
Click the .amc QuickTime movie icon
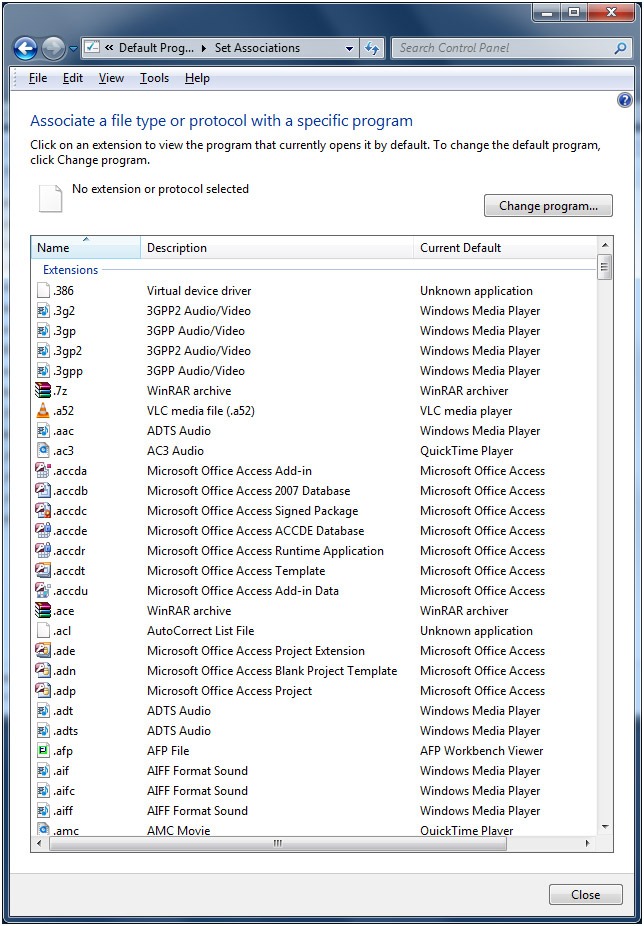[x=43, y=830]
